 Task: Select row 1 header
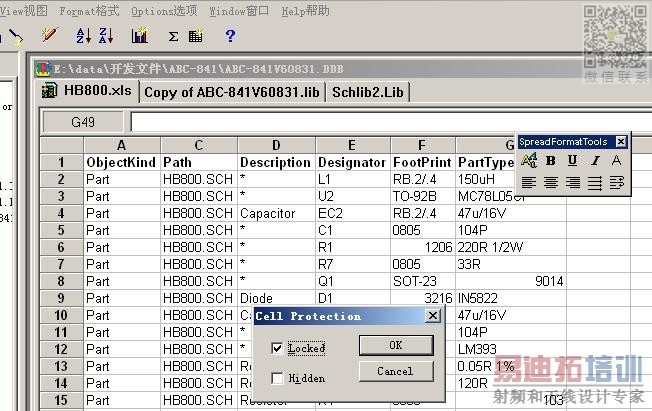click(x=61, y=162)
